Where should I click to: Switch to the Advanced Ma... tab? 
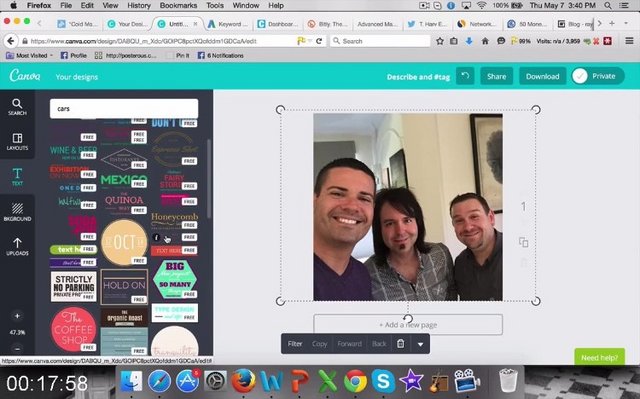(x=376, y=24)
